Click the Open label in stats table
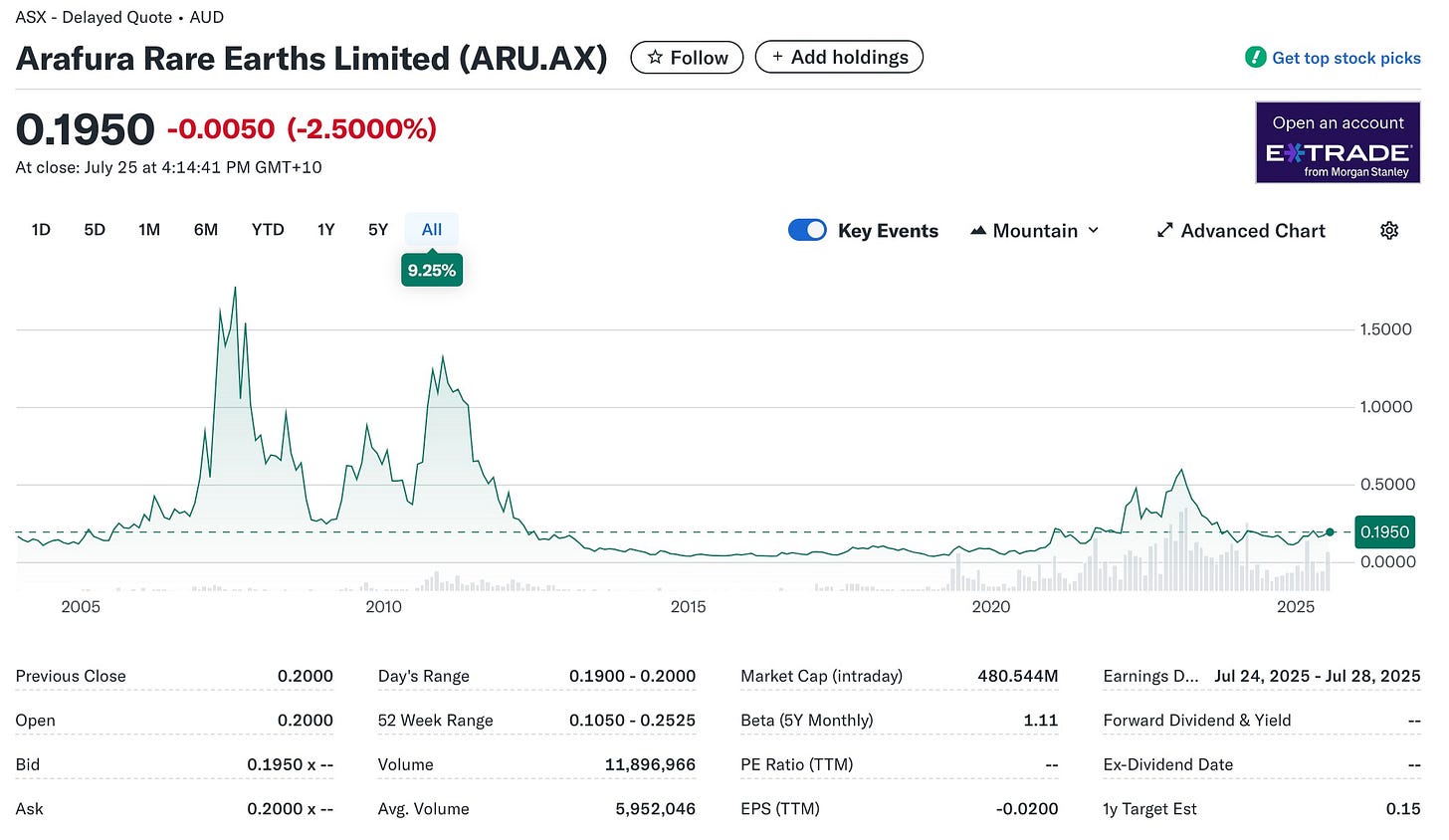This screenshot has width=1449, height=840. click(x=36, y=721)
